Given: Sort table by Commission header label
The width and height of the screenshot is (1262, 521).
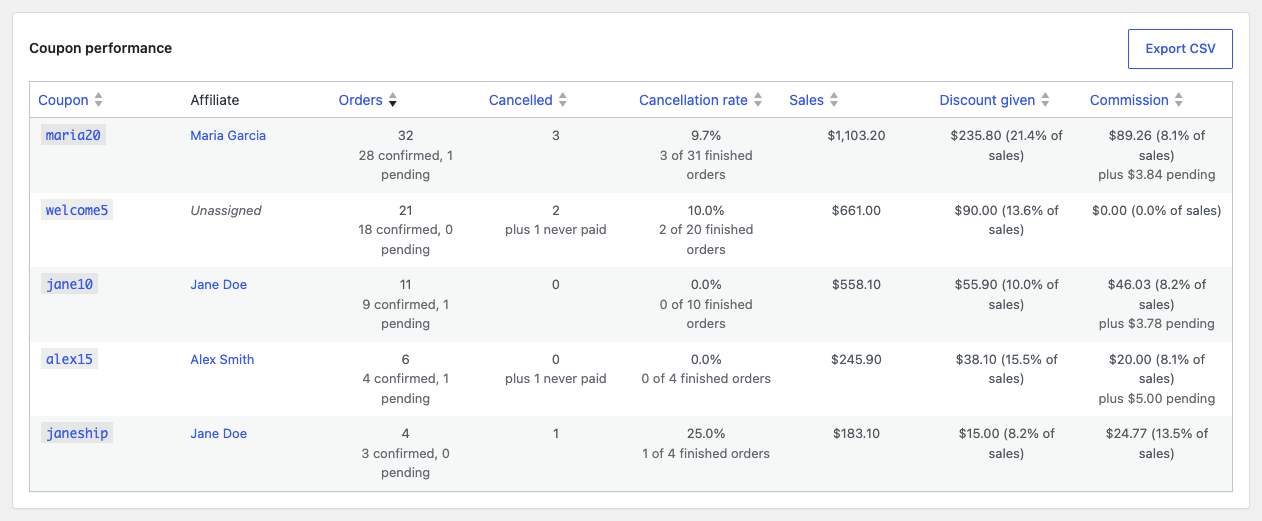Looking at the screenshot, I should (x=1129, y=100).
